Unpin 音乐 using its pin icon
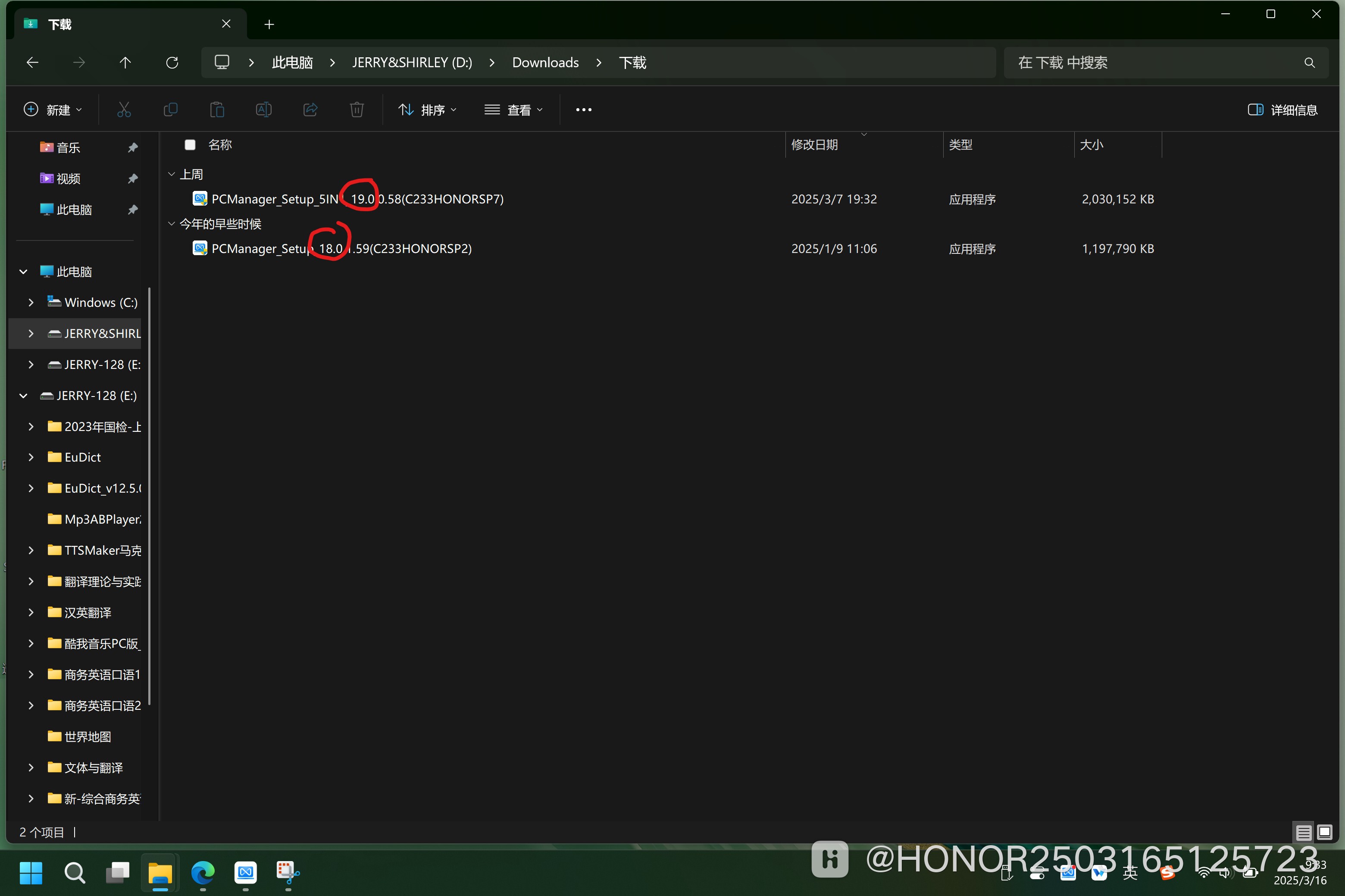 click(x=133, y=147)
